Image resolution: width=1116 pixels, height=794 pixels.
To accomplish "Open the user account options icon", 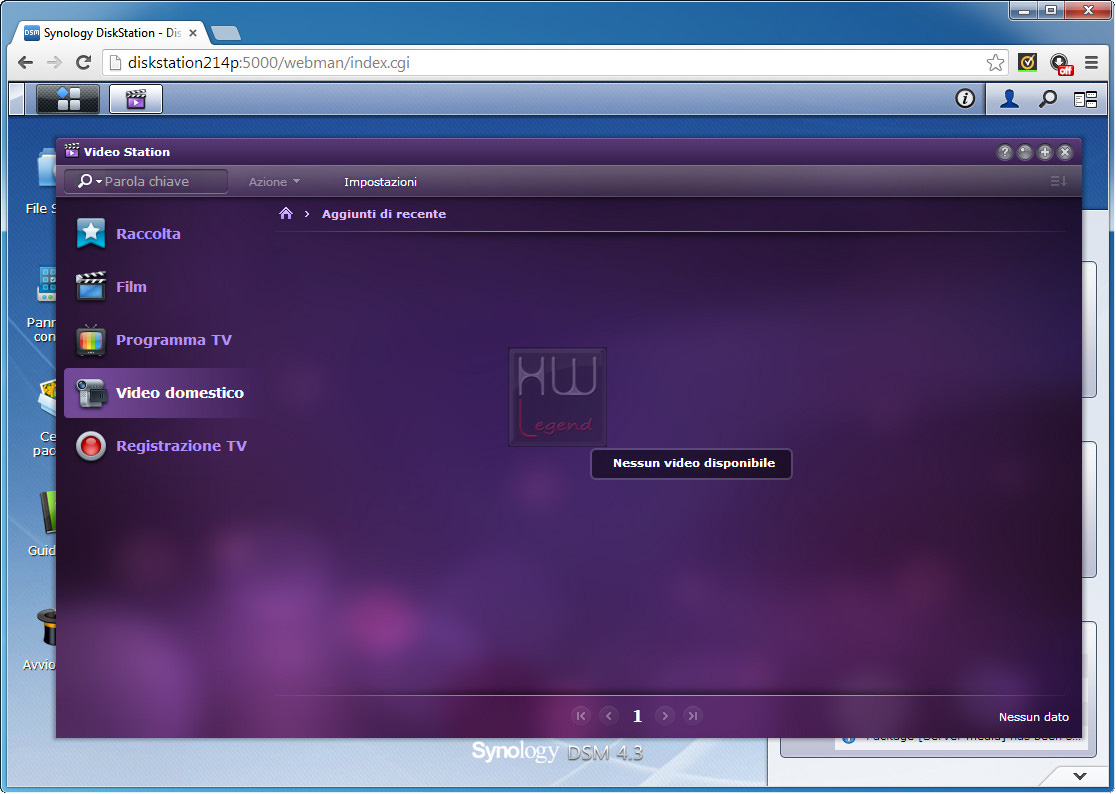I will [1009, 99].
